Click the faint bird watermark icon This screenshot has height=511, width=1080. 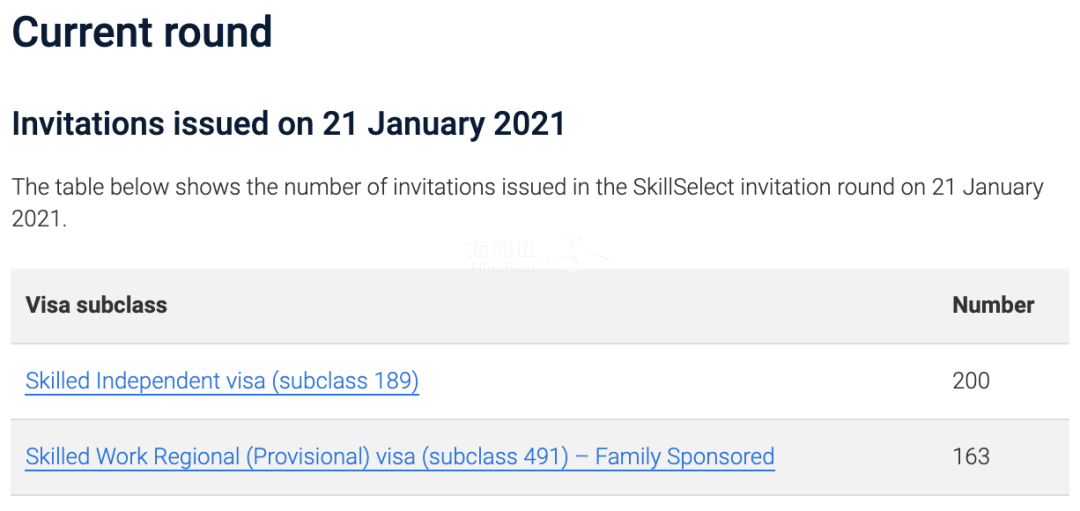click(579, 256)
